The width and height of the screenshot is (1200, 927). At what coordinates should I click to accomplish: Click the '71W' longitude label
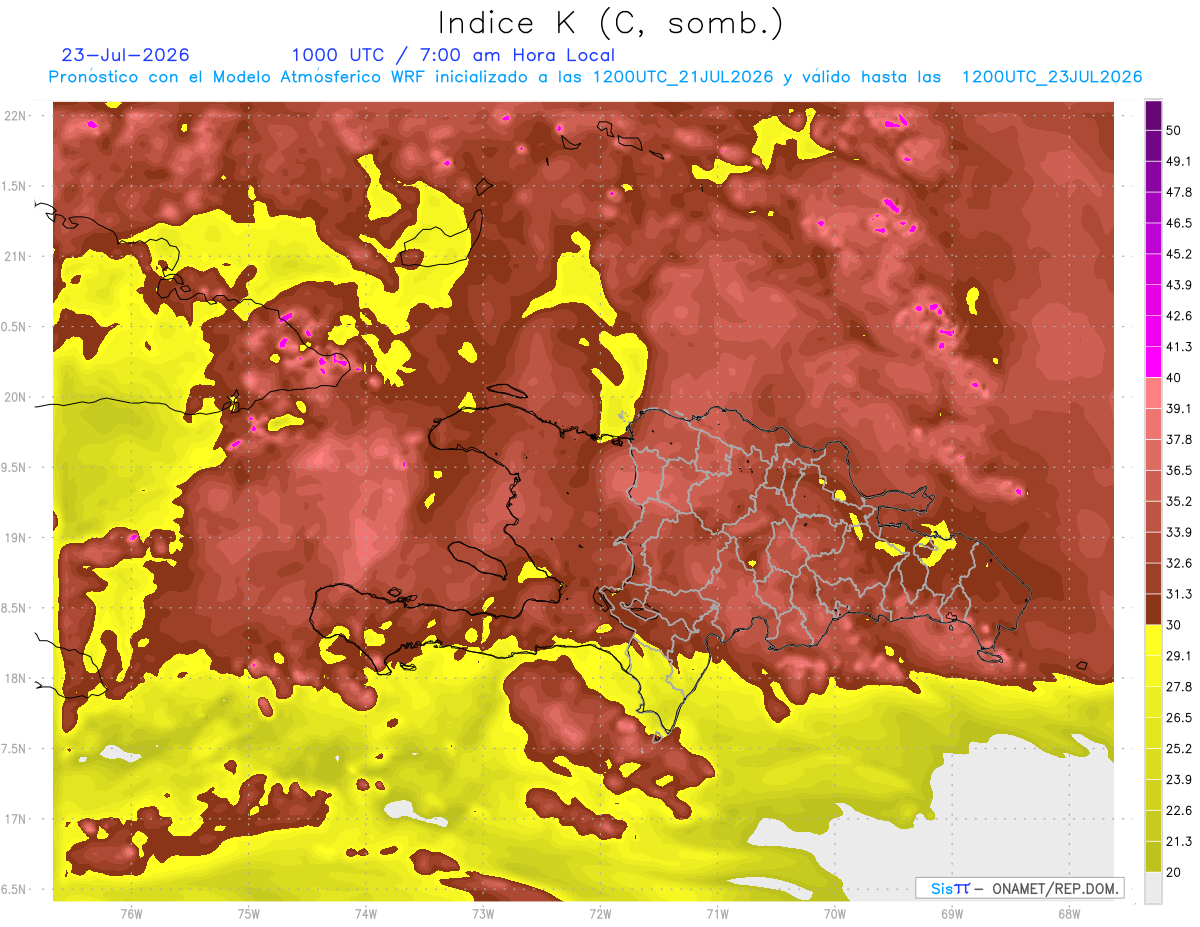717,913
